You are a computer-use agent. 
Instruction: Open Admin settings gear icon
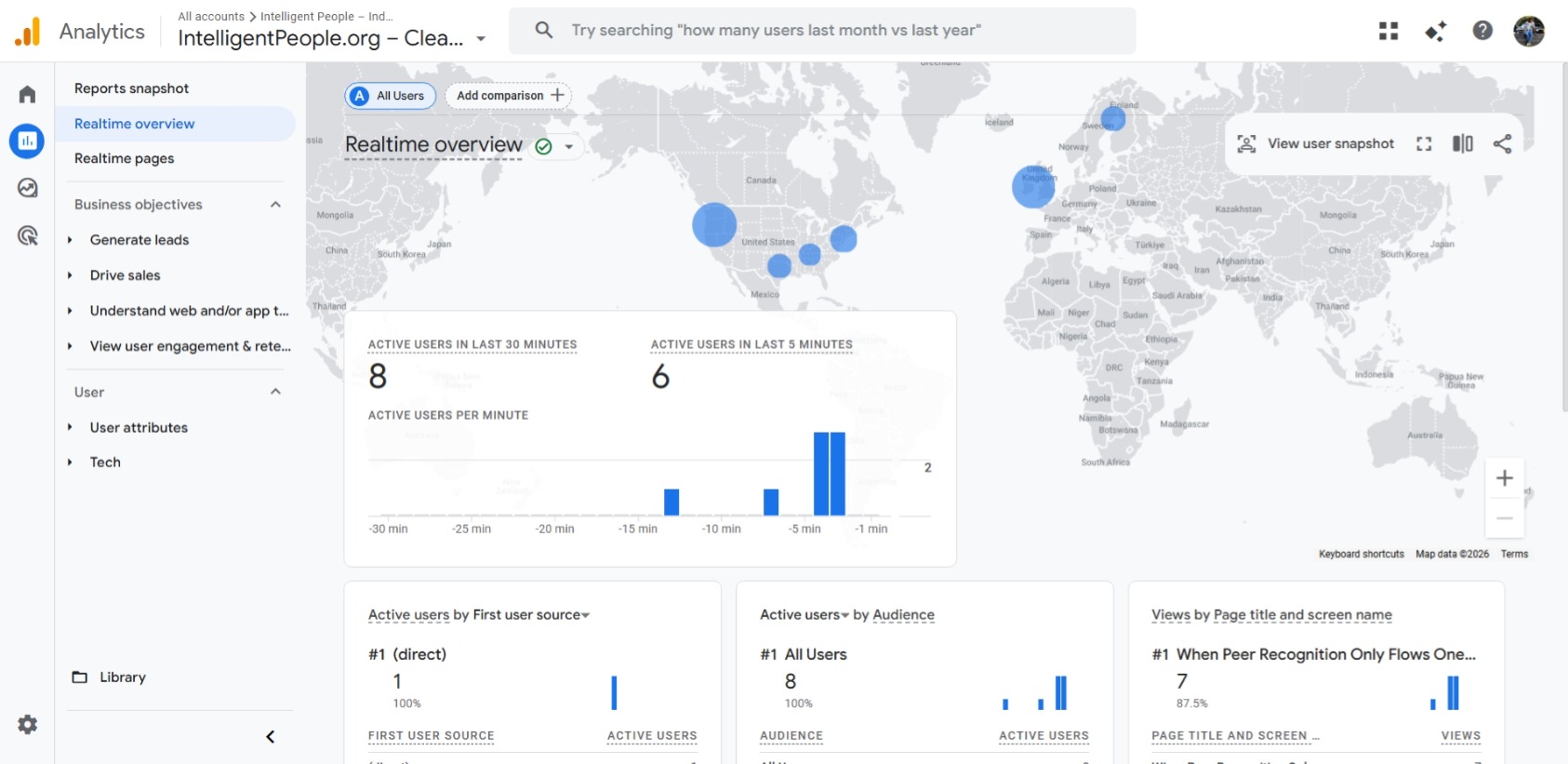point(27,724)
